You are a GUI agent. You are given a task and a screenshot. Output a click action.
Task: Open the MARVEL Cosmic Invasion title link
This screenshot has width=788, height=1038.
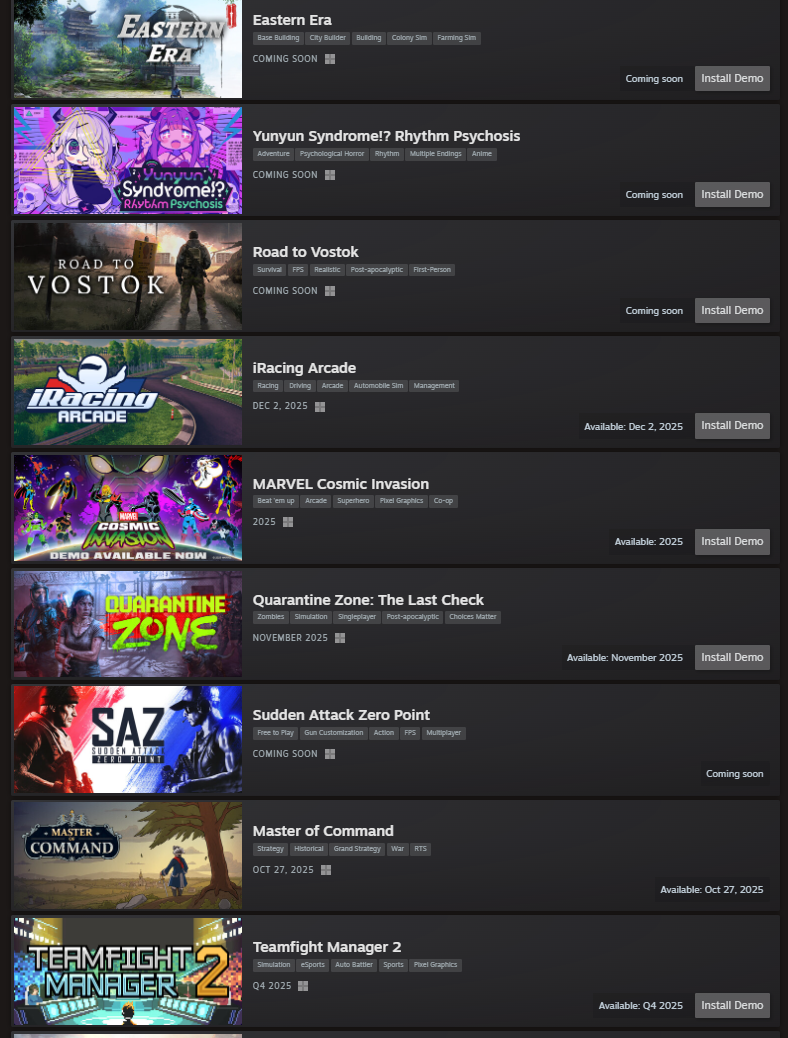[340, 484]
